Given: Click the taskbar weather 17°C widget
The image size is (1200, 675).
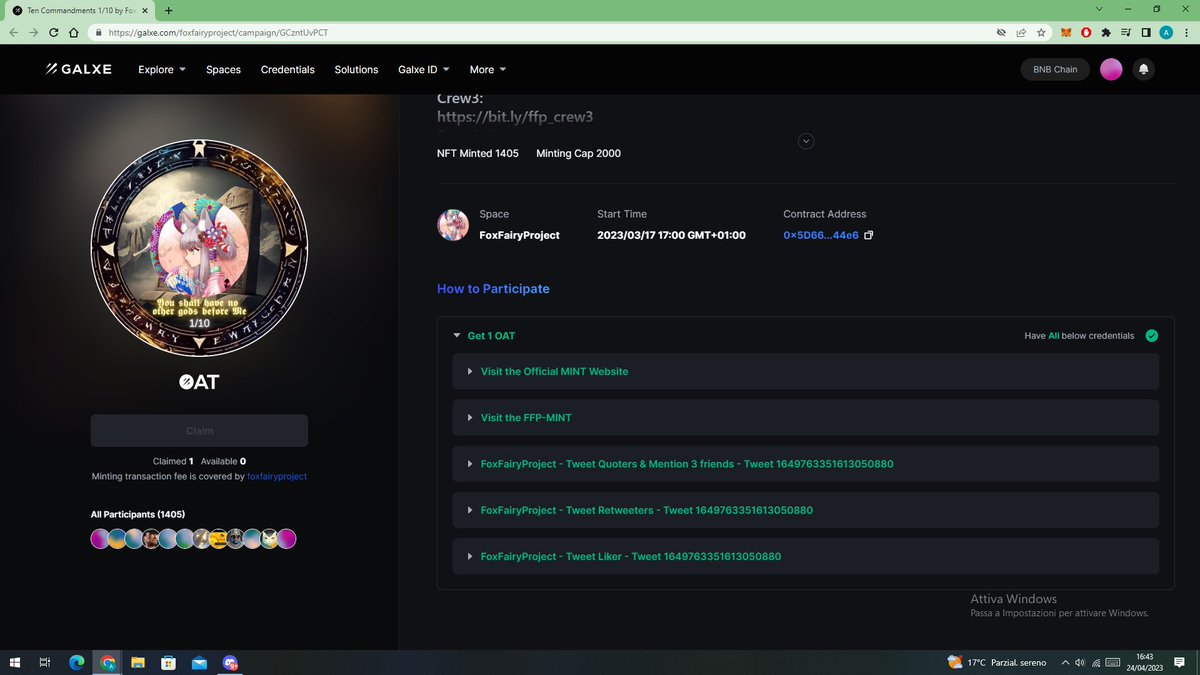Looking at the screenshot, I should click(x=996, y=662).
